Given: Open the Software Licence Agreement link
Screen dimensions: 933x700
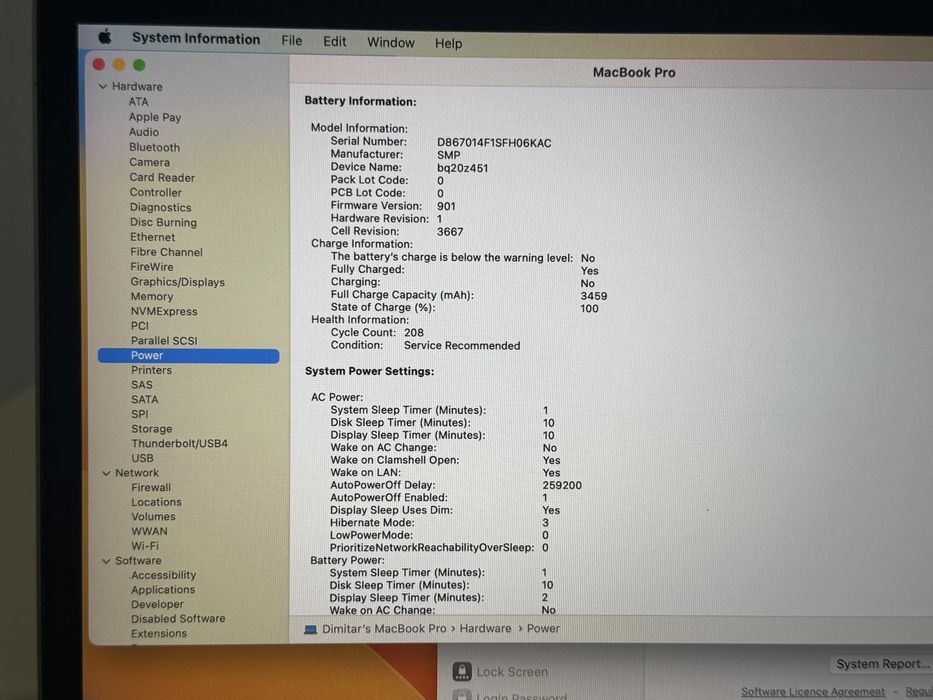Looking at the screenshot, I should click(x=813, y=692).
